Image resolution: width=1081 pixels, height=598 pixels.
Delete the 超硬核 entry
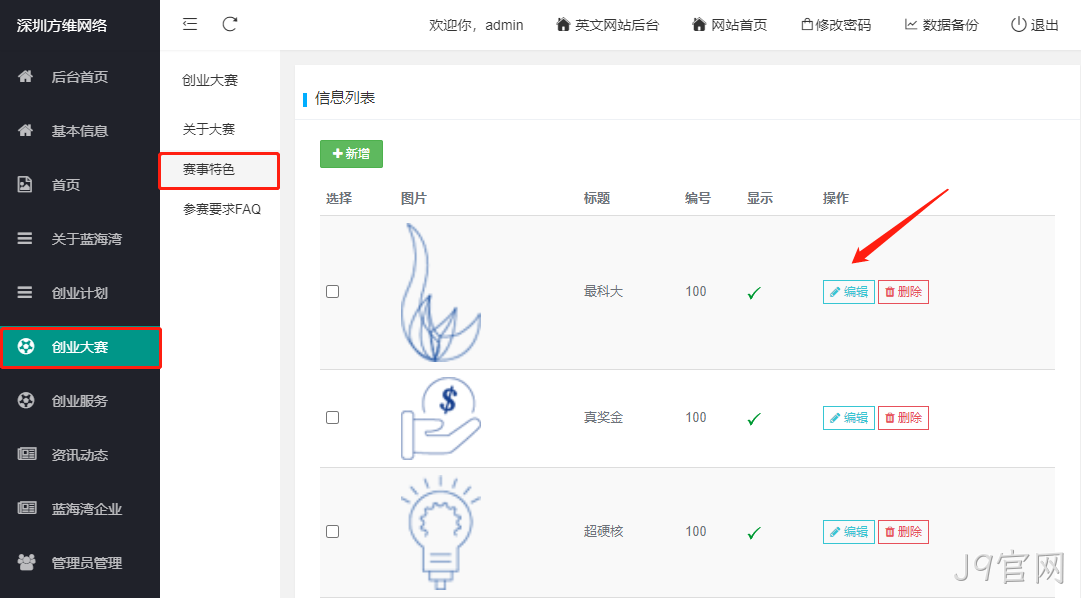(903, 532)
